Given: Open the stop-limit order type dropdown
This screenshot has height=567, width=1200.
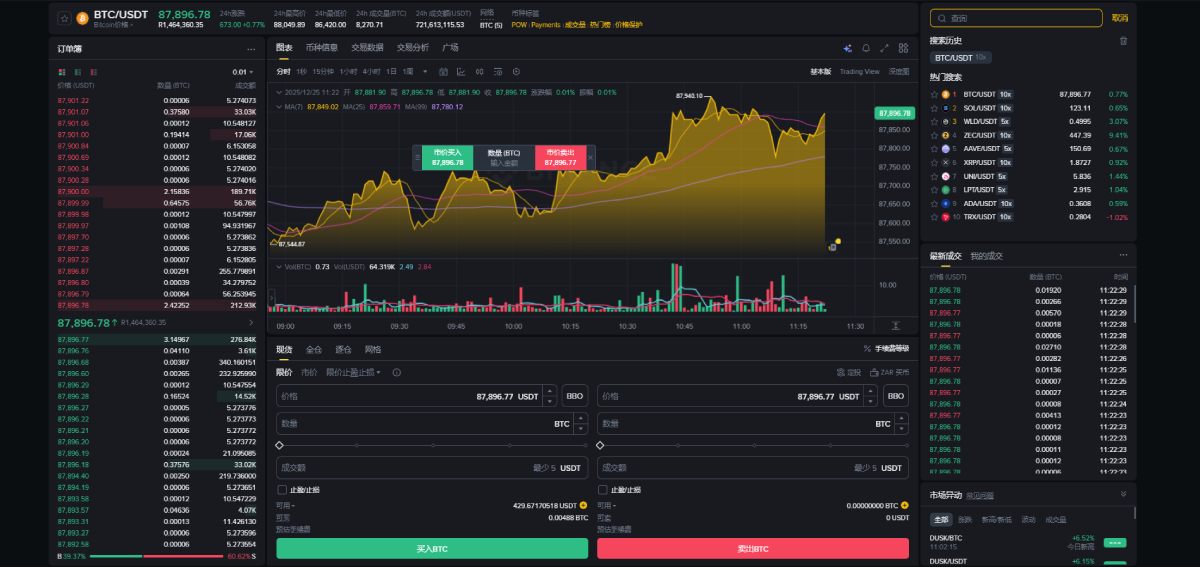Looking at the screenshot, I should tap(353, 372).
